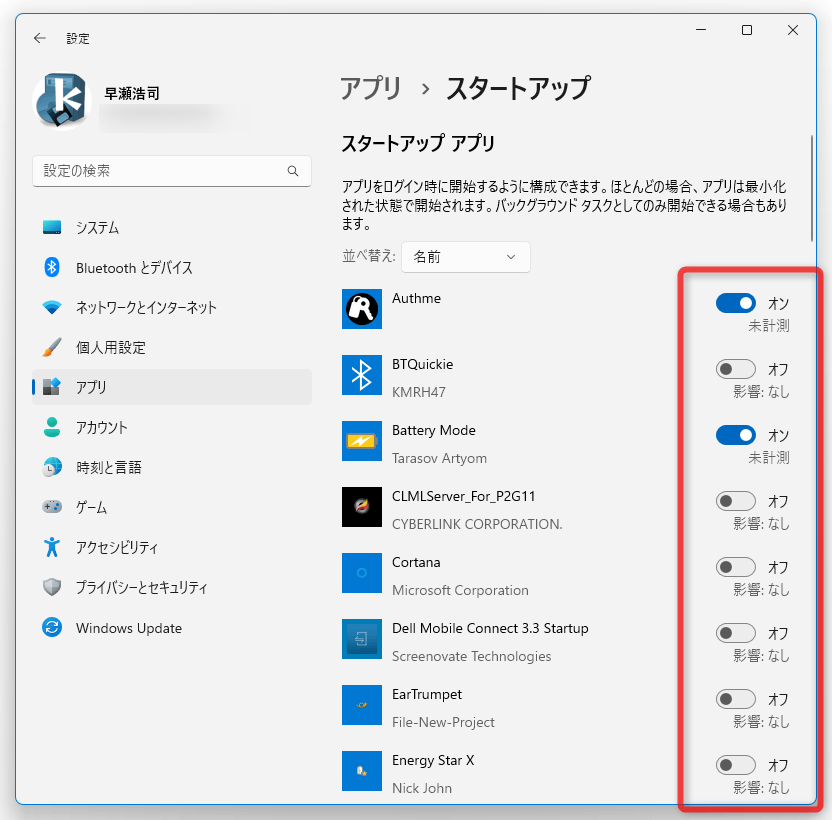This screenshot has width=832, height=820.
Task: Click the Dell Mobile Connect app icon
Action: pos(362,639)
